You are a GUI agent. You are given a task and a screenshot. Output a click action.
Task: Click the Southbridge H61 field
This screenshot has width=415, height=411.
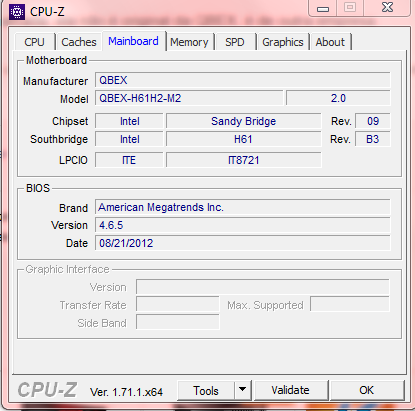(x=243, y=139)
